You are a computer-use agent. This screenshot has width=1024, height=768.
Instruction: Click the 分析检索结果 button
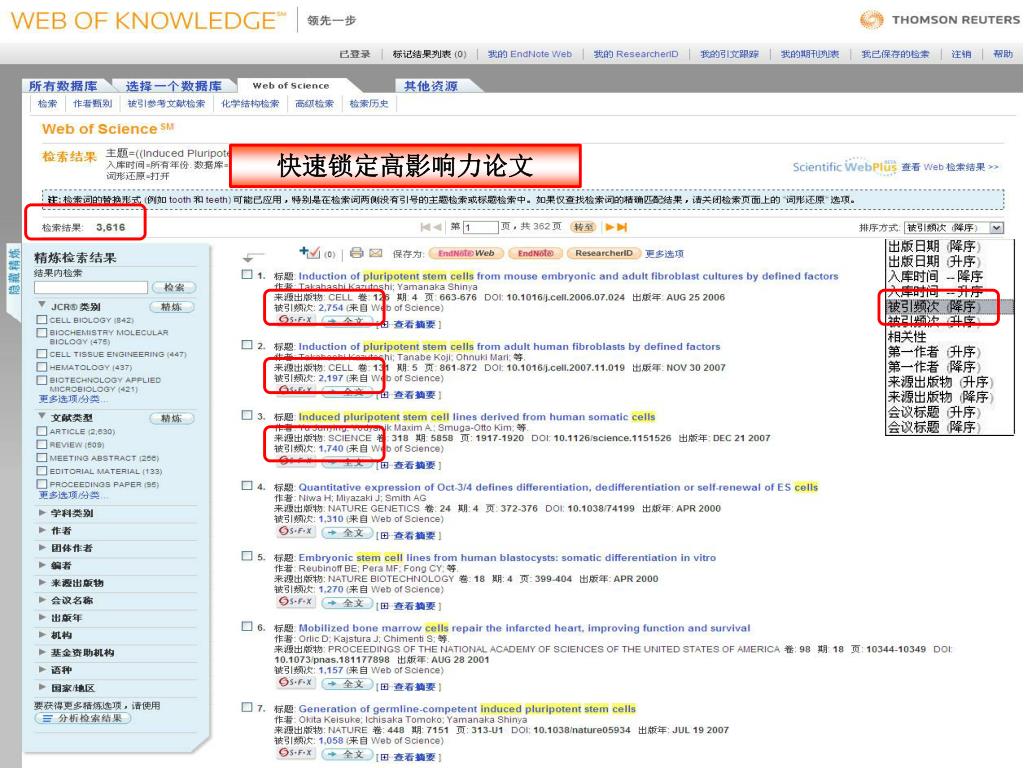[83, 718]
